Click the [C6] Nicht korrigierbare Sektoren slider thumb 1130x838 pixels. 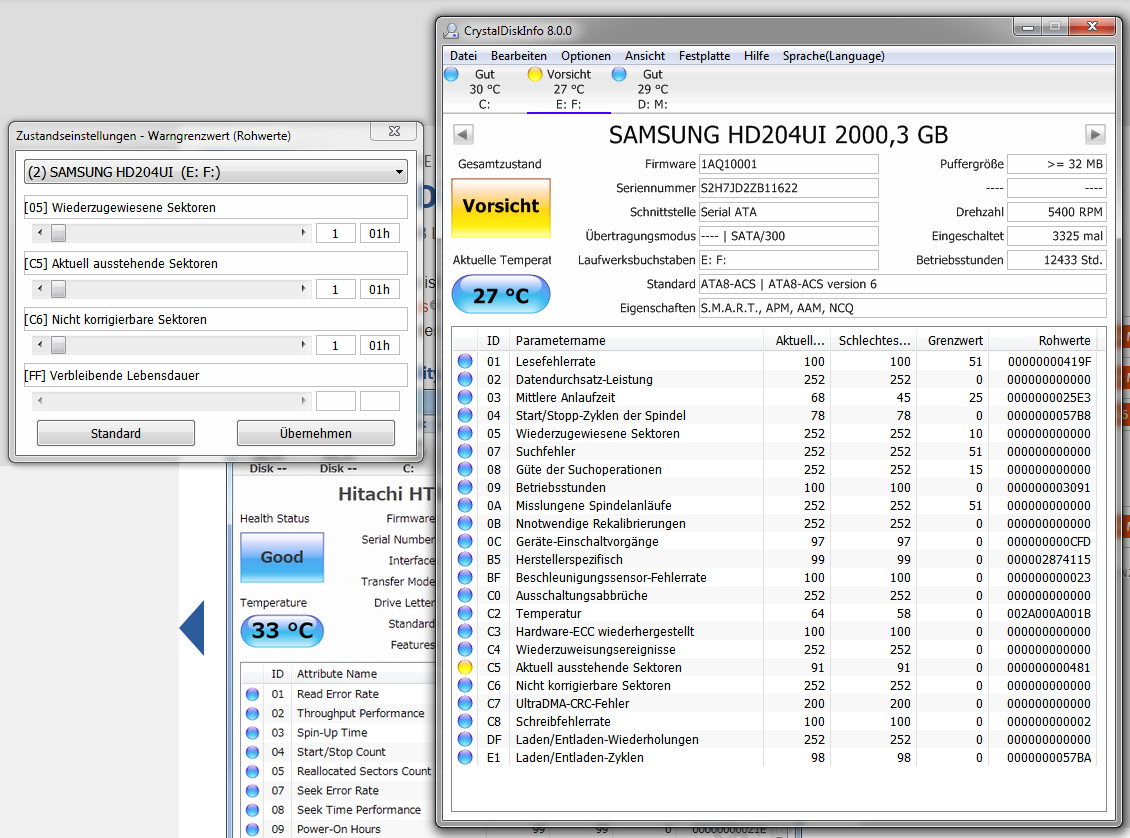[x=58, y=345]
